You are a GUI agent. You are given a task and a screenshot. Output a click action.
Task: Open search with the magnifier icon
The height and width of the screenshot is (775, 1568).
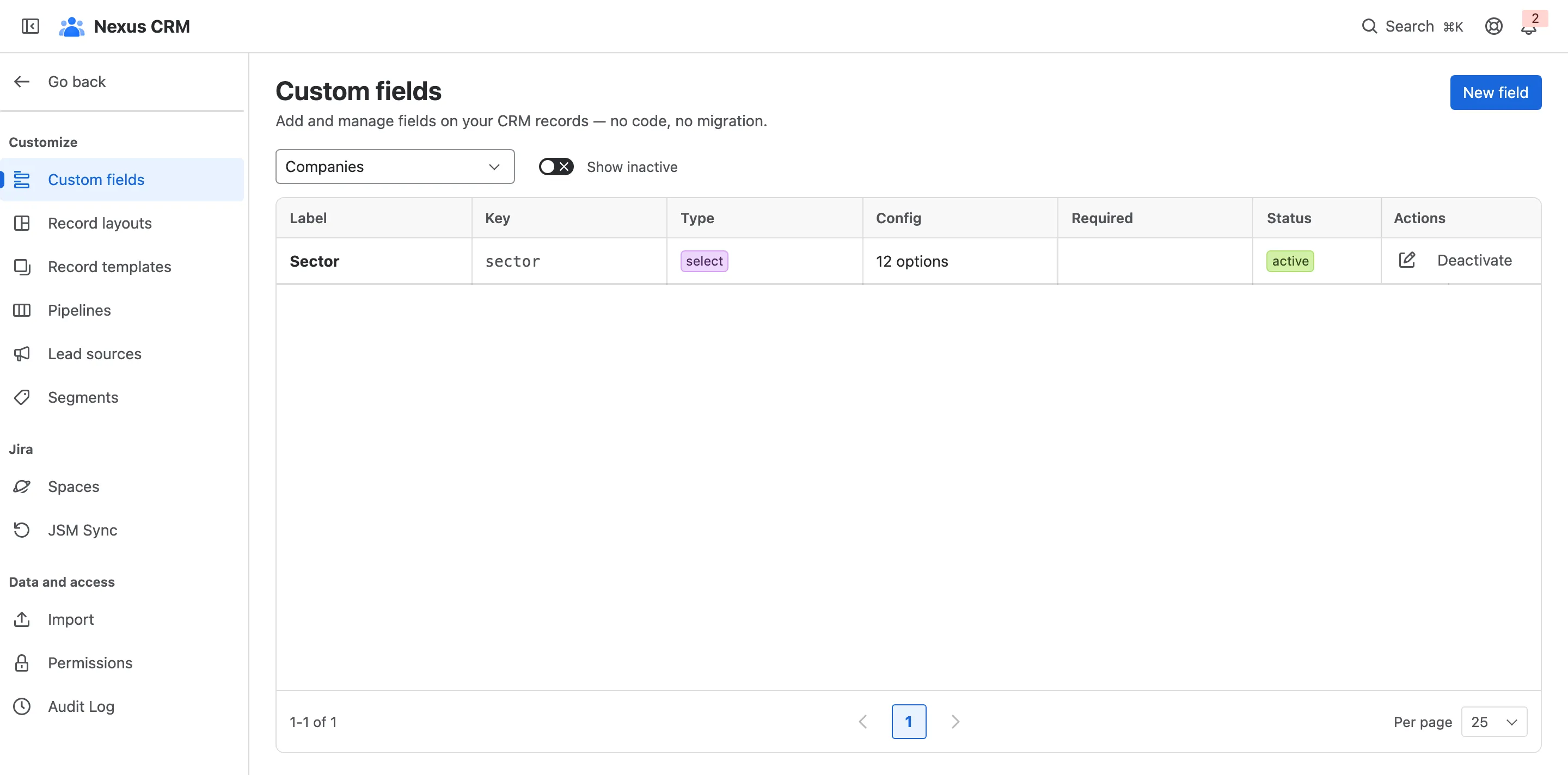[x=1369, y=26]
